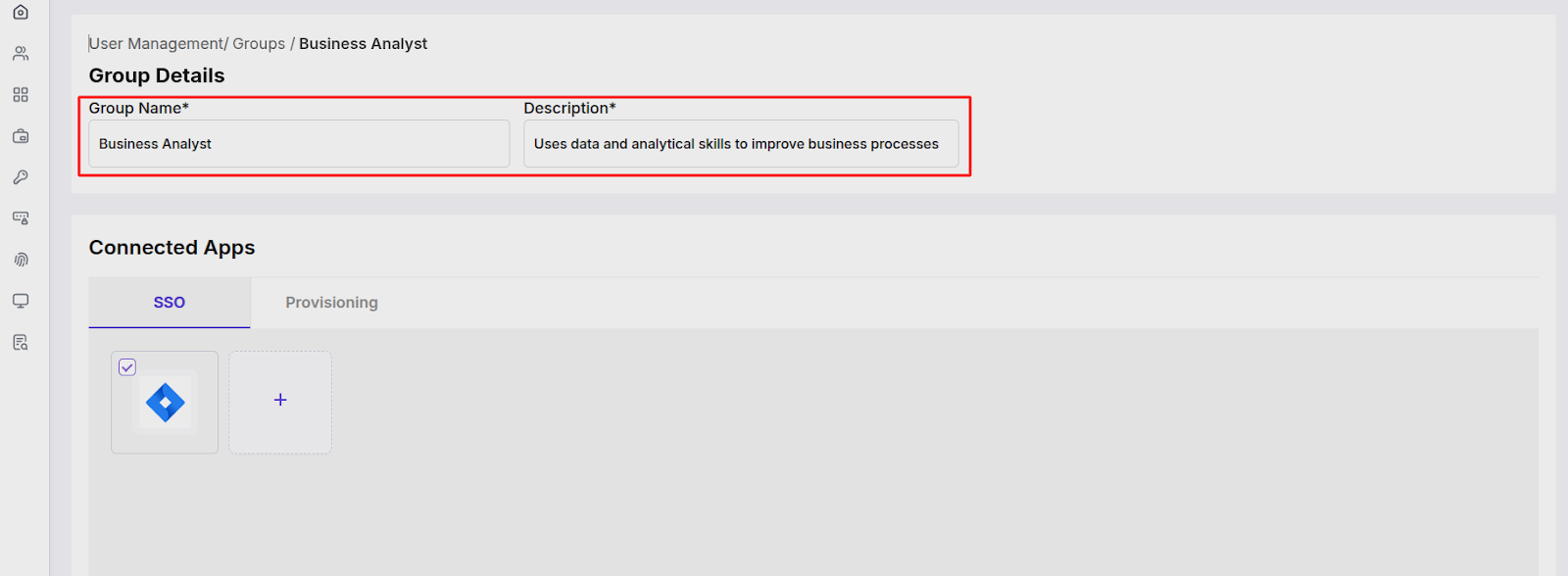The width and height of the screenshot is (1568, 576).
Task: Switch to the Provisioning tab
Action: tap(331, 302)
